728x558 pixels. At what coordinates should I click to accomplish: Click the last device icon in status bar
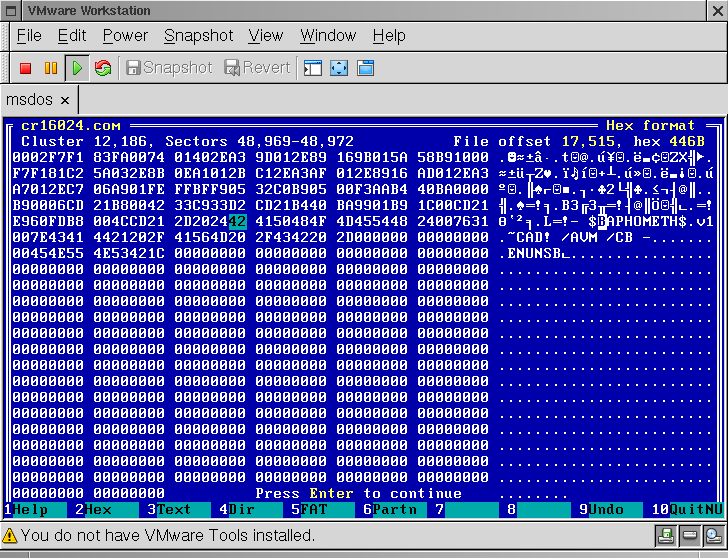713,536
